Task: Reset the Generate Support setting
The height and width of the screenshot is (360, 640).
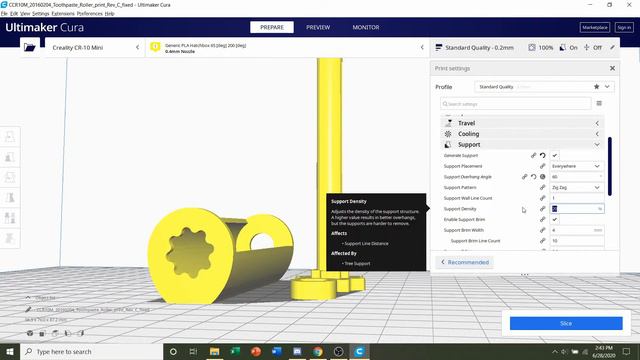Action: 542,156
